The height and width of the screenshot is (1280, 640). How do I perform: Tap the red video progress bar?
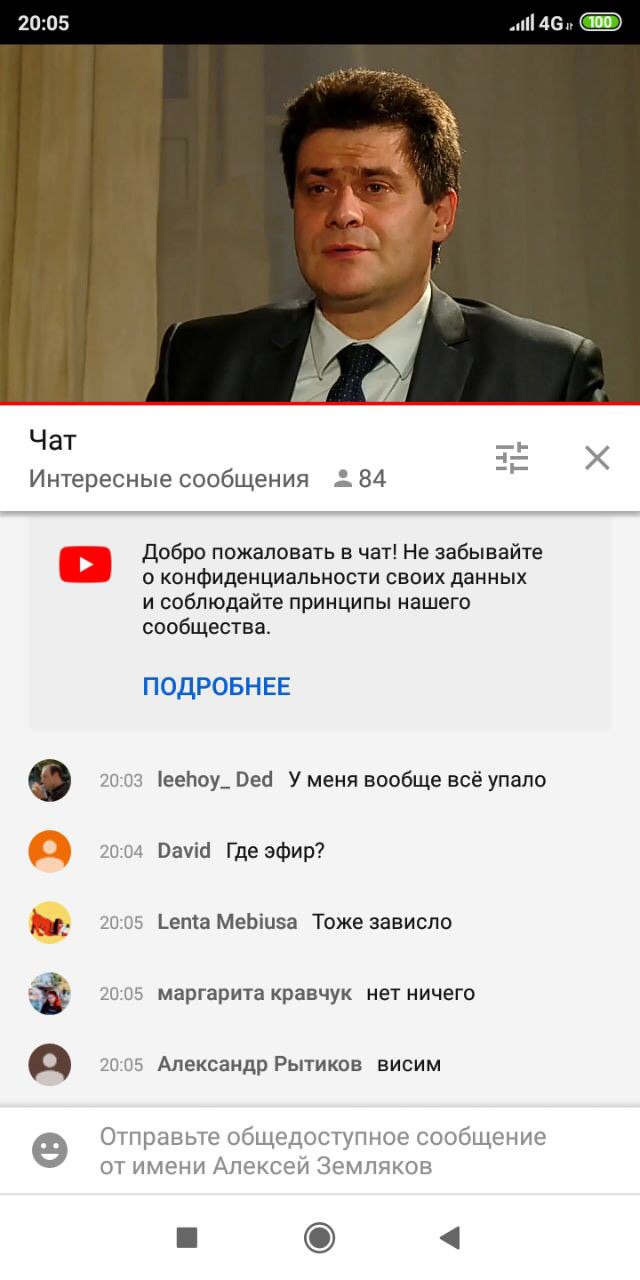pos(320,403)
